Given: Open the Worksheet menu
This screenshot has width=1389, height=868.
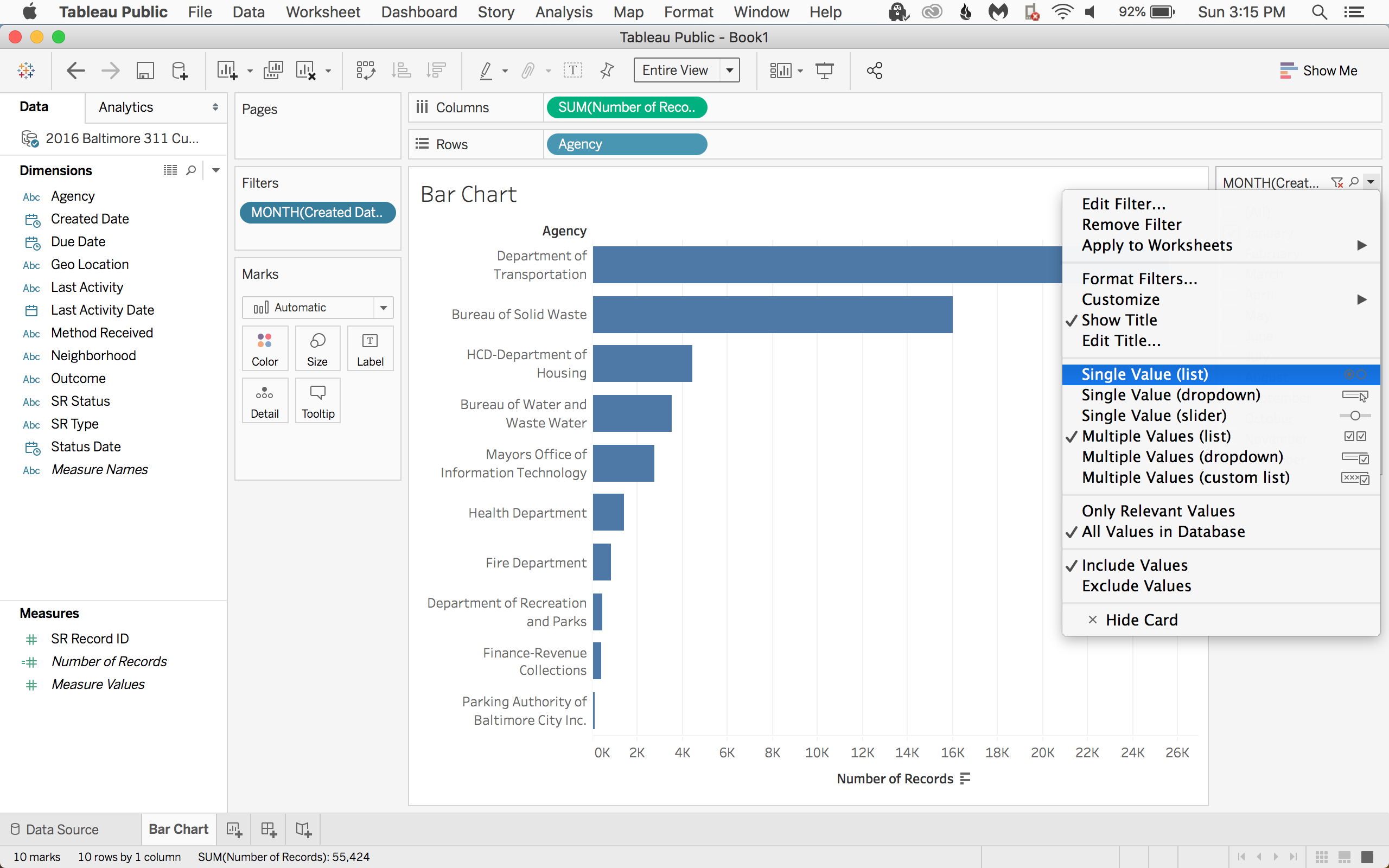Looking at the screenshot, I should (323, 12).
